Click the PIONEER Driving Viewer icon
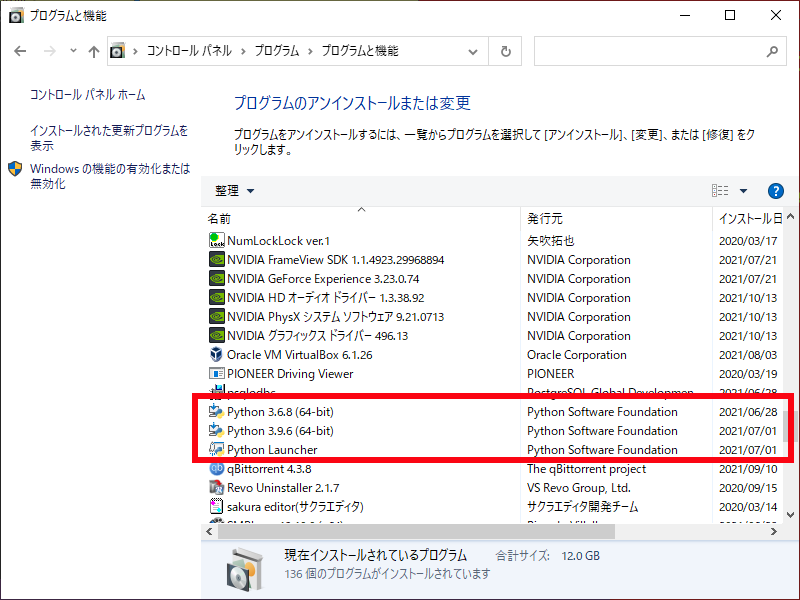 217,373
